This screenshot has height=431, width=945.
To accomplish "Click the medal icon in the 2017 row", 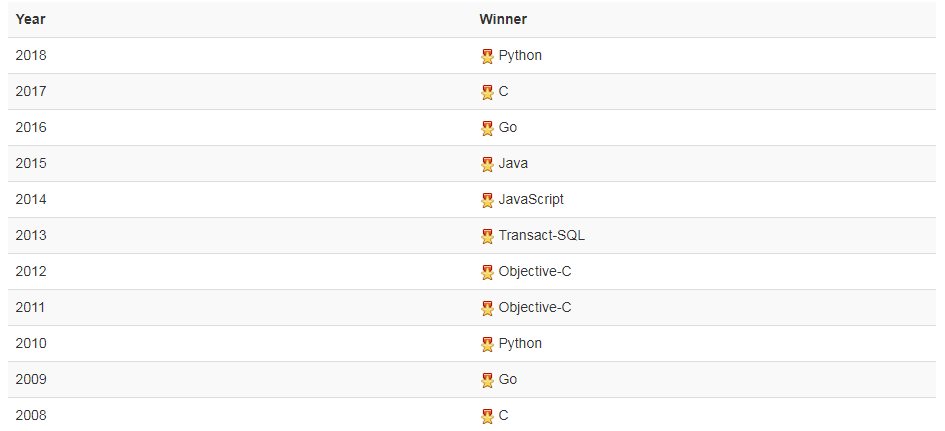I will tap(487, 92).
